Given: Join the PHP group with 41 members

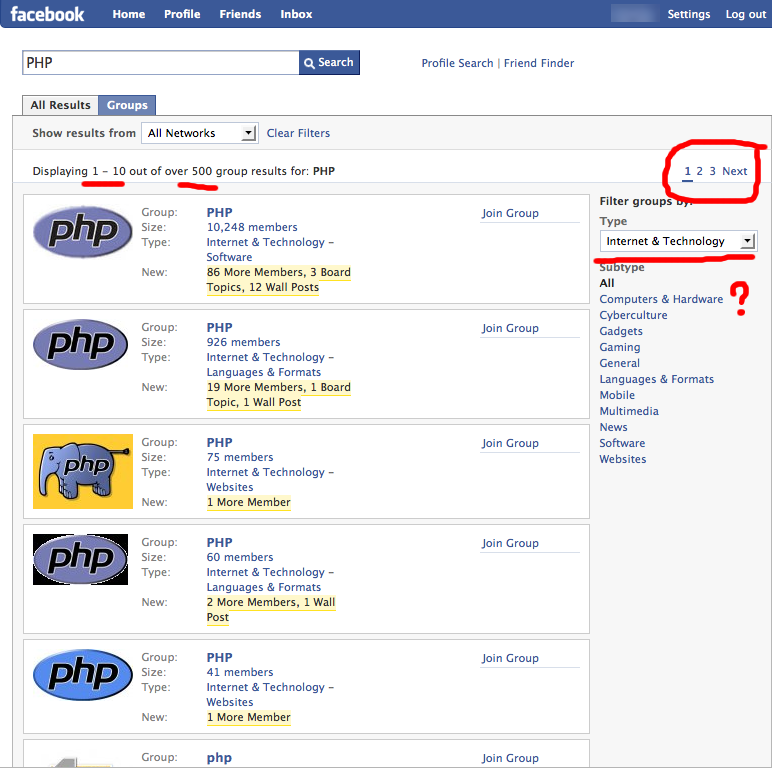Looking at the screenshot, I should click(x=510, y=658).
